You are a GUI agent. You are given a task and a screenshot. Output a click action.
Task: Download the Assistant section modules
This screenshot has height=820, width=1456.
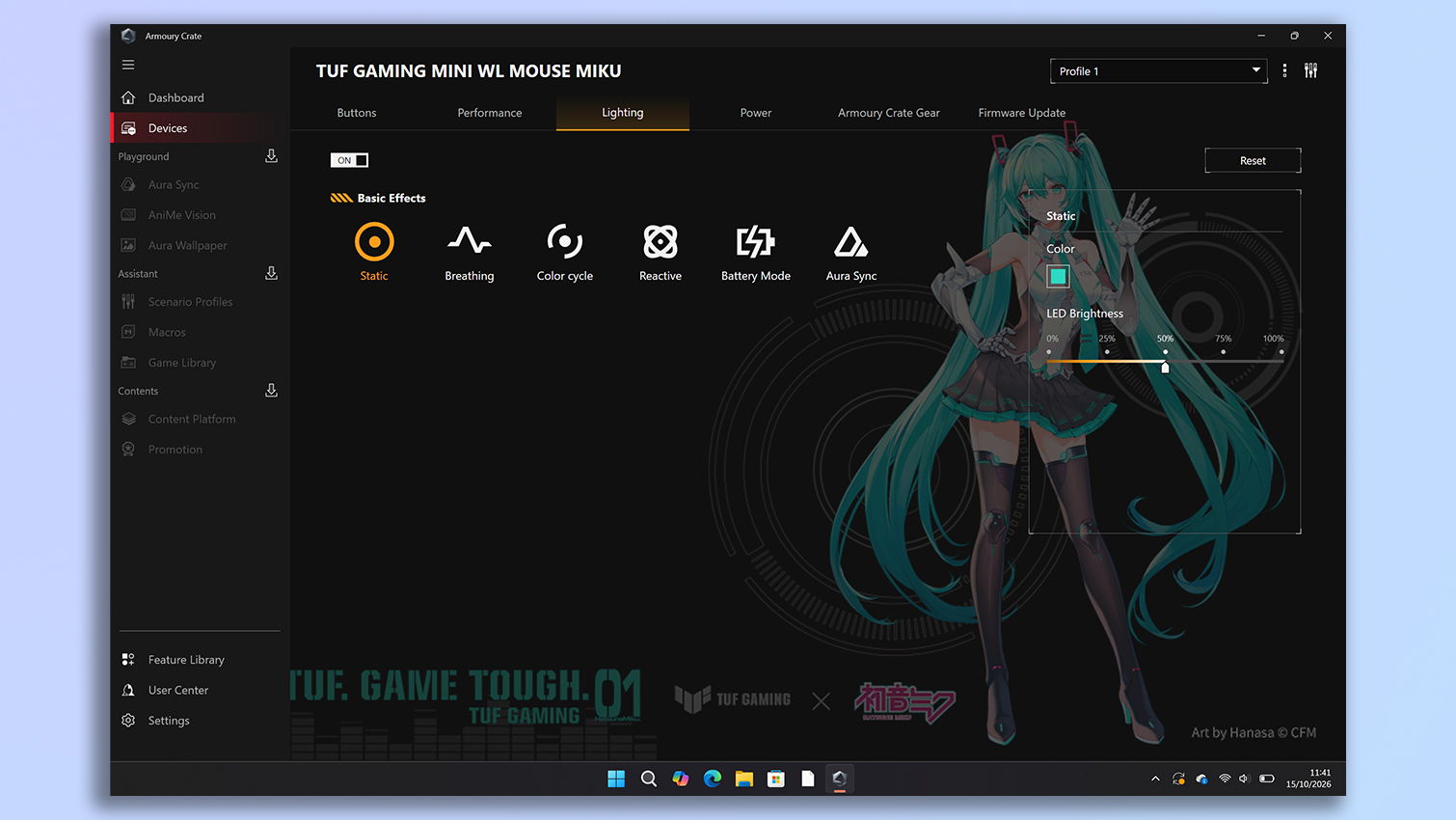pyautogui.click(x=272, y=274)
